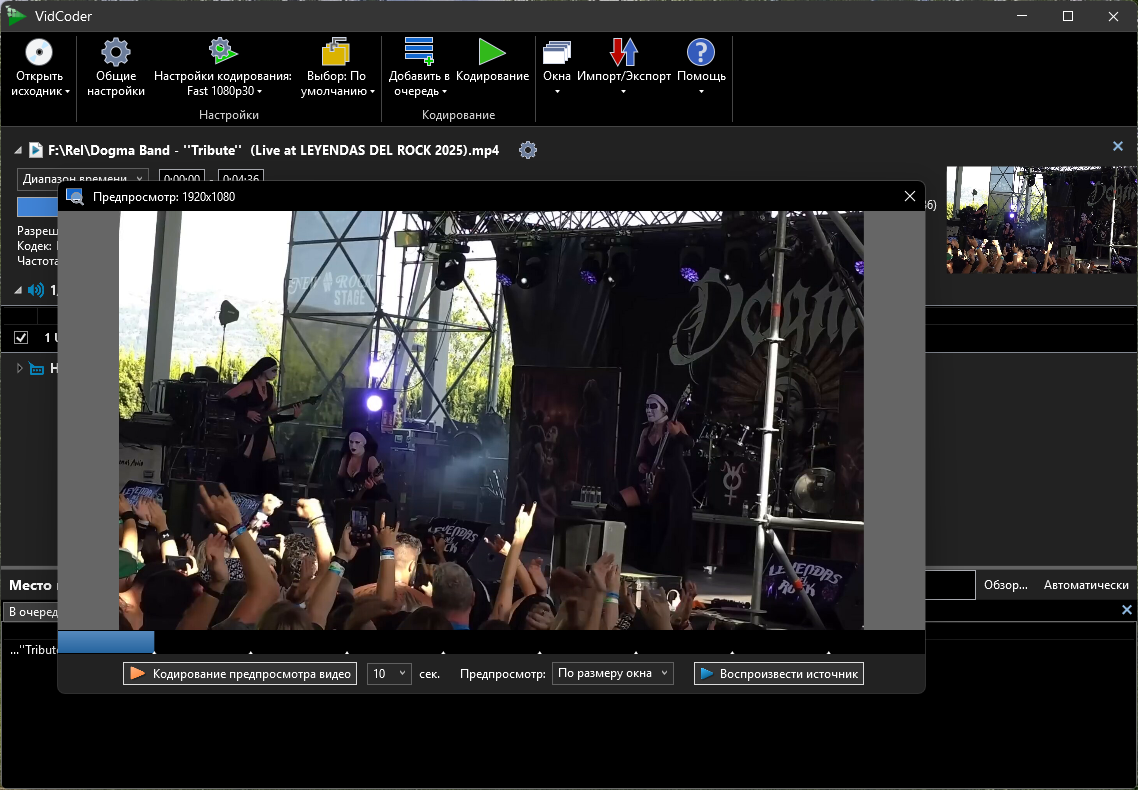Click the 'Обзор...' browse button
Screen dimensions: 1138x790
click(x=1005, y=585)
